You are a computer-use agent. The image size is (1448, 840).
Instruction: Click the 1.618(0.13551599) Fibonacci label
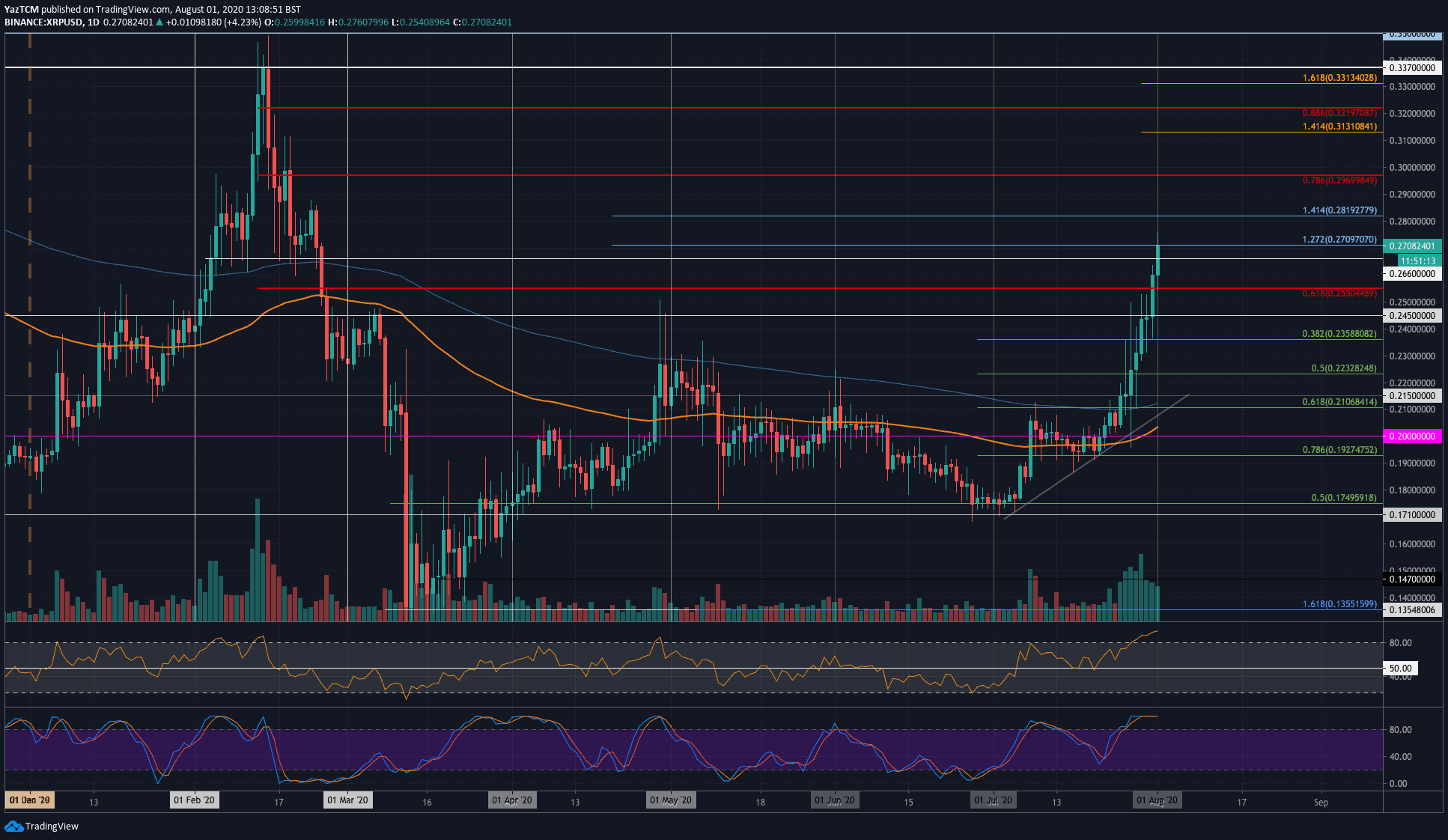click(x=1339, y=604)
